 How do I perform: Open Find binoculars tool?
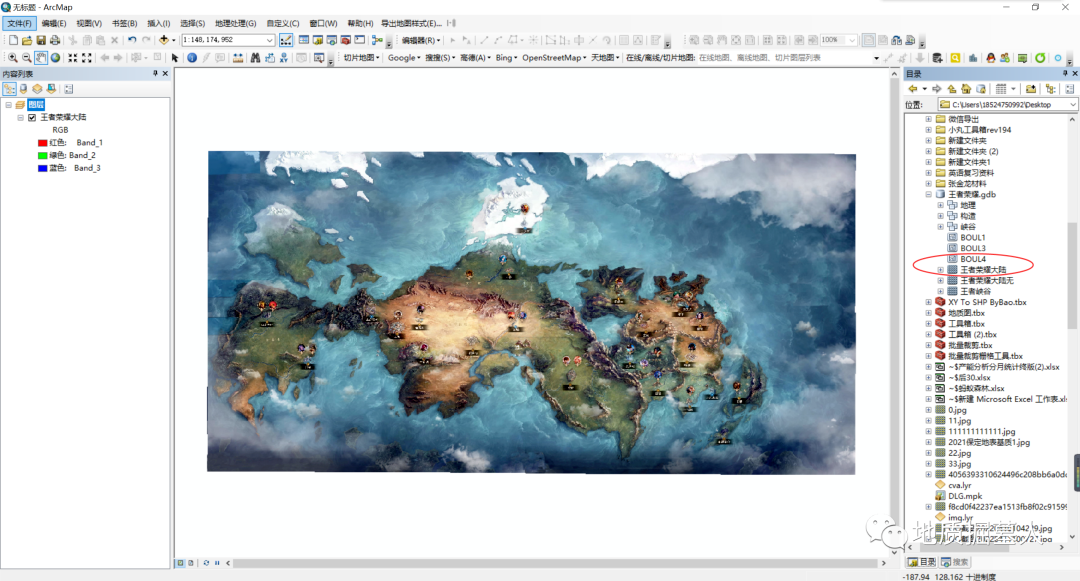click(255, 58)
